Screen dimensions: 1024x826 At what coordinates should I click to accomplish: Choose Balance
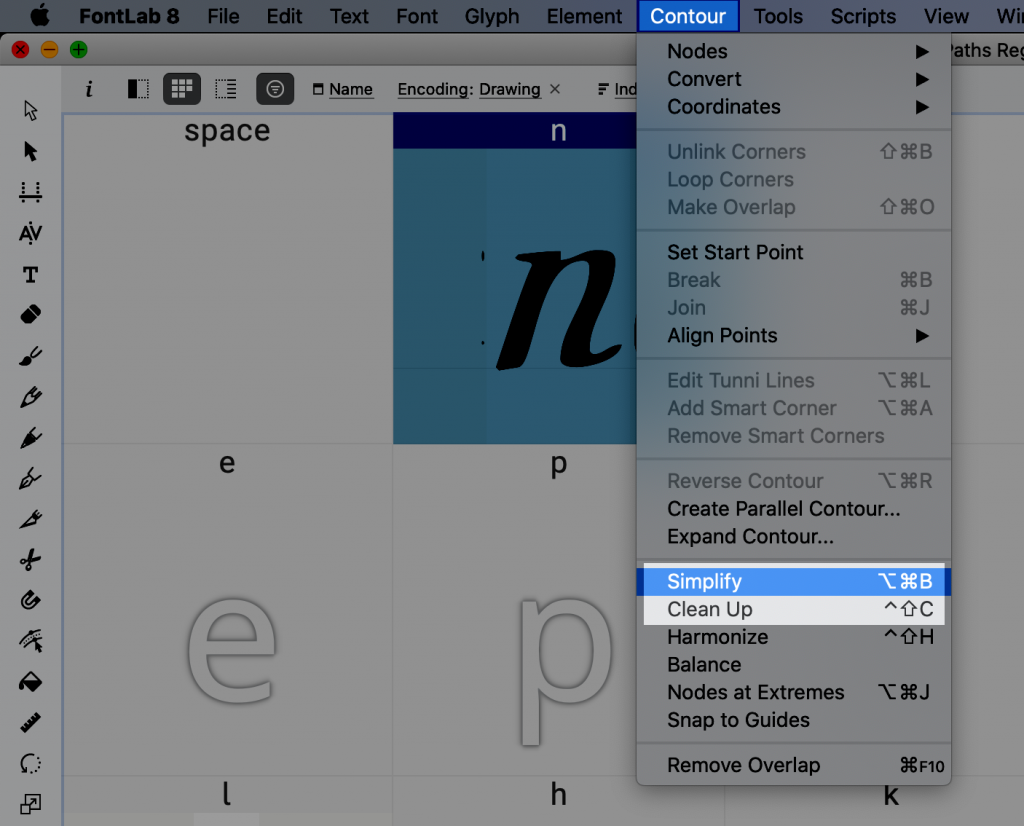tap(793, 664)
